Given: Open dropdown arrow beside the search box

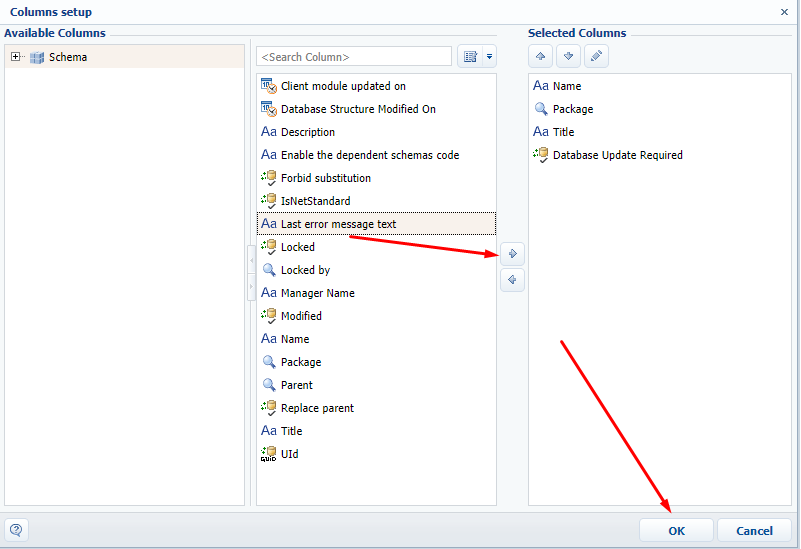Looking at the screenshot, I should (x=489, y=57).
